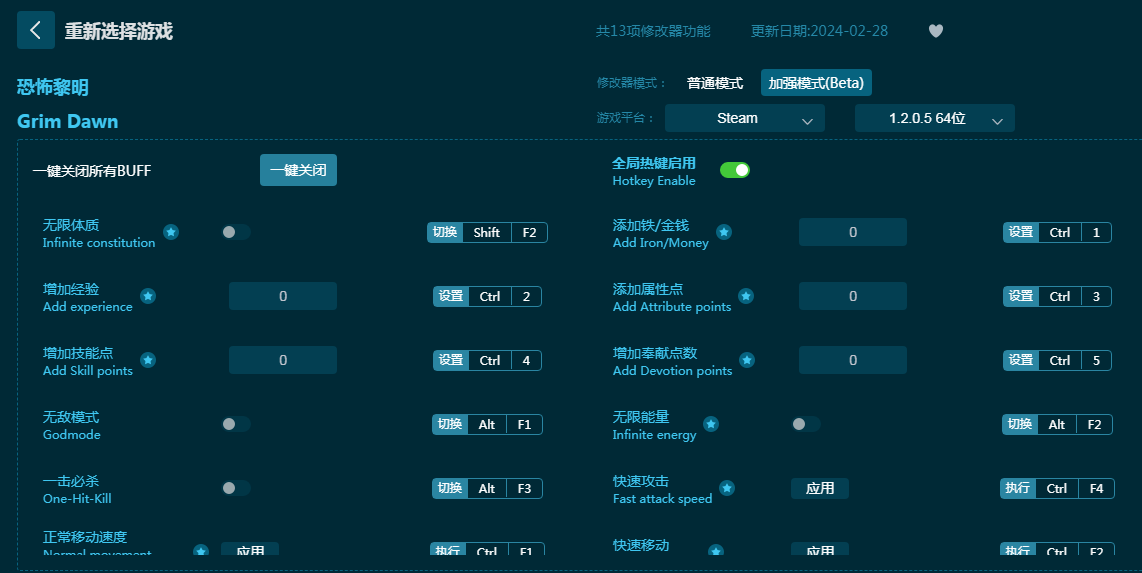Click star icon beside Add Iron/Money
This screenshot has width=1142, height=573.
click(x=723, y=232)
